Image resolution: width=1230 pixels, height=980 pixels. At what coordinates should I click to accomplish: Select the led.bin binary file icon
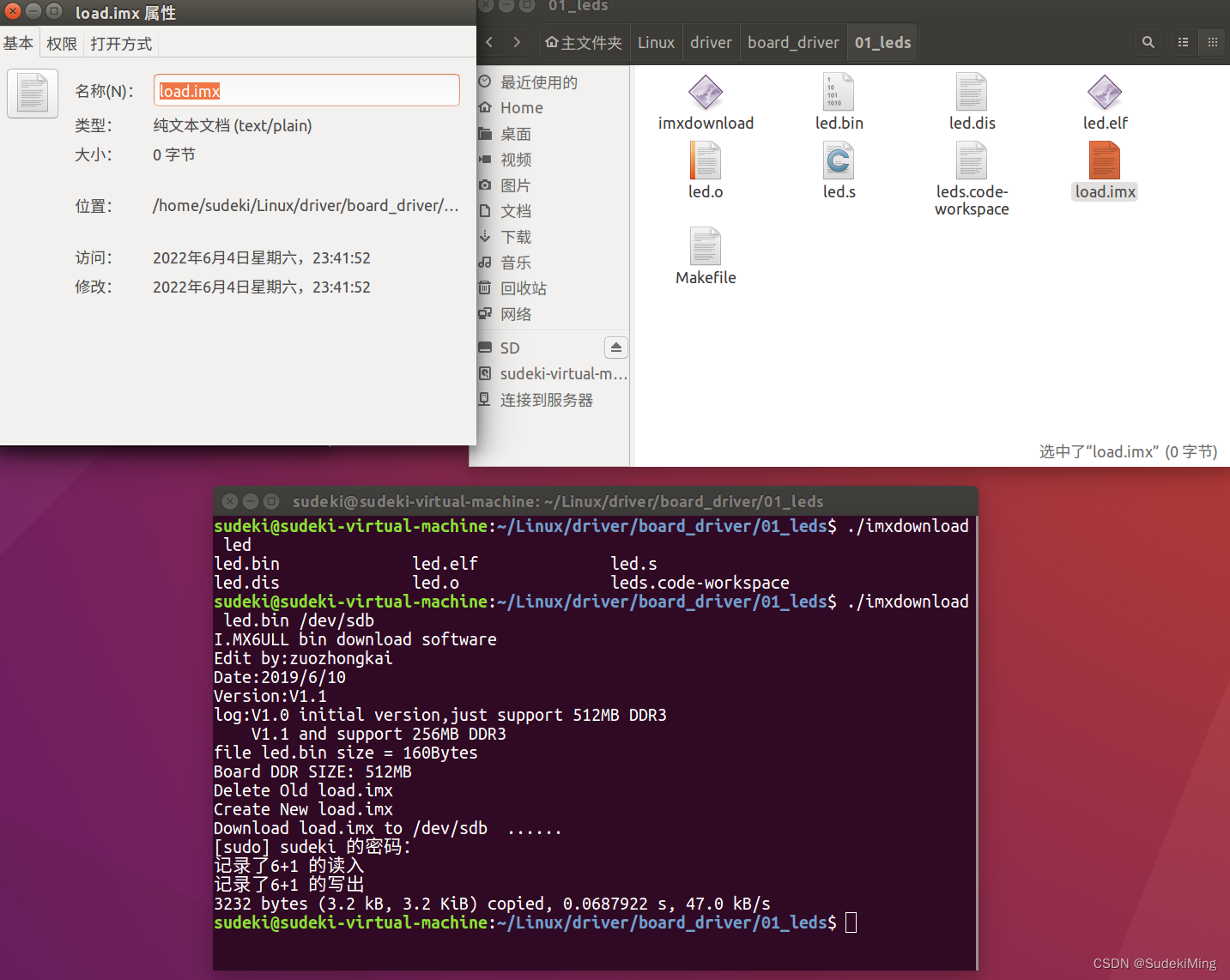(839, 93)
